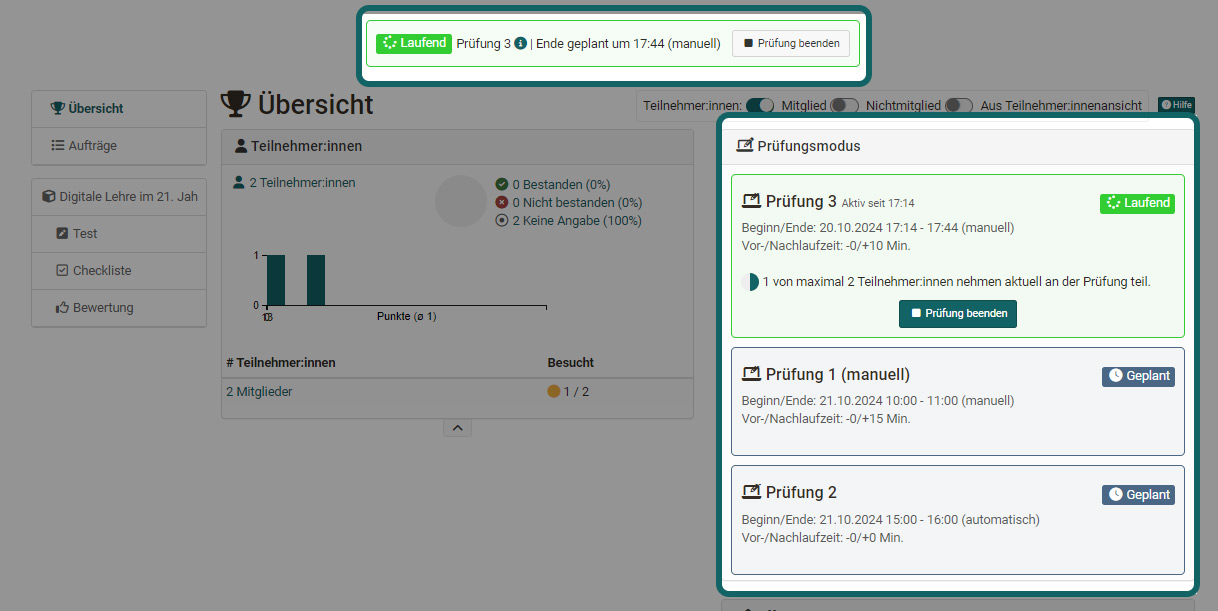Viewport: 1218px width, 611px height.
Task: Click the Hilfe icon button
Action: [1176, 104]
